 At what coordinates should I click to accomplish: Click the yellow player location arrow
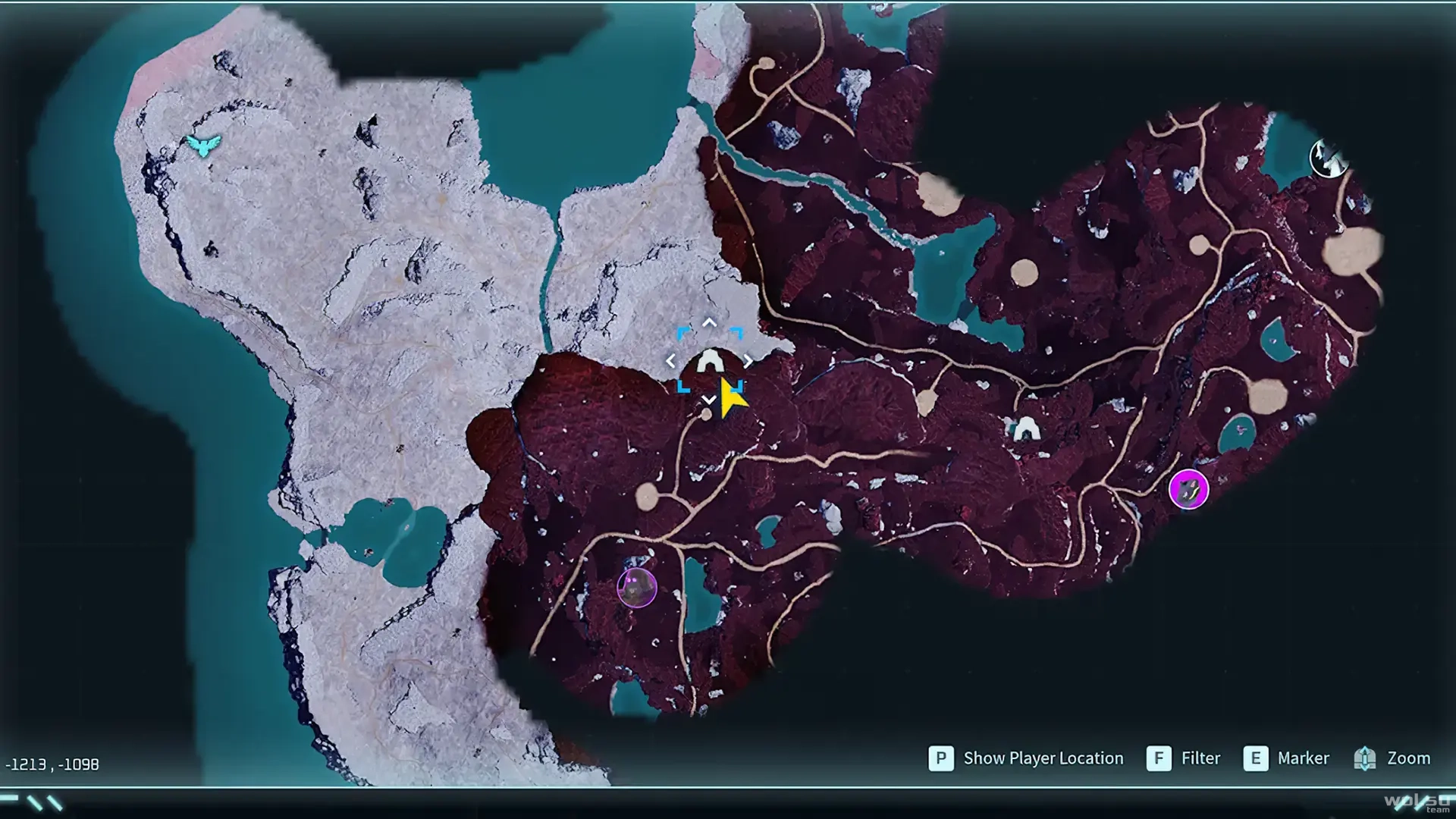tap(732, 398)
